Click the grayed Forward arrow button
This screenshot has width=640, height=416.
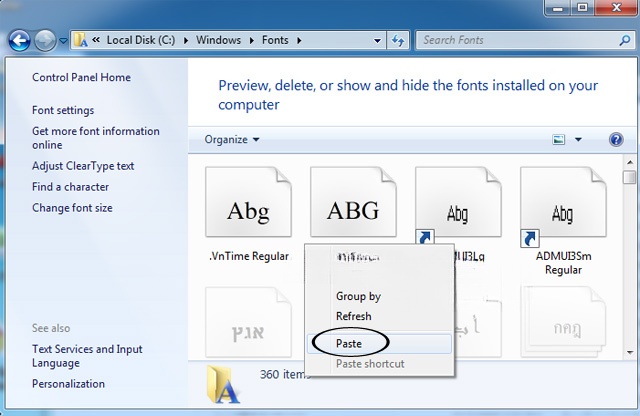(44, 41)
